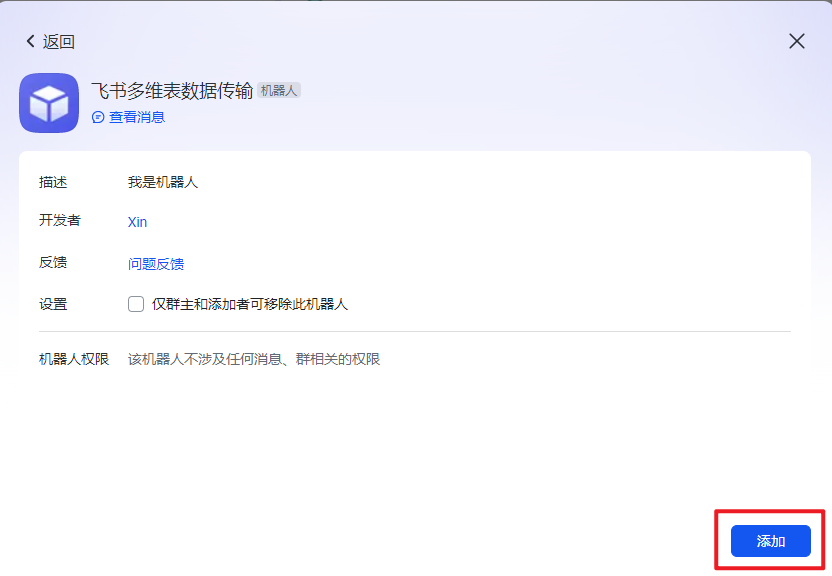This screenshot has width=832, height=576.
Task: Click the 添加 button to add bot
Action: [770, 541]
